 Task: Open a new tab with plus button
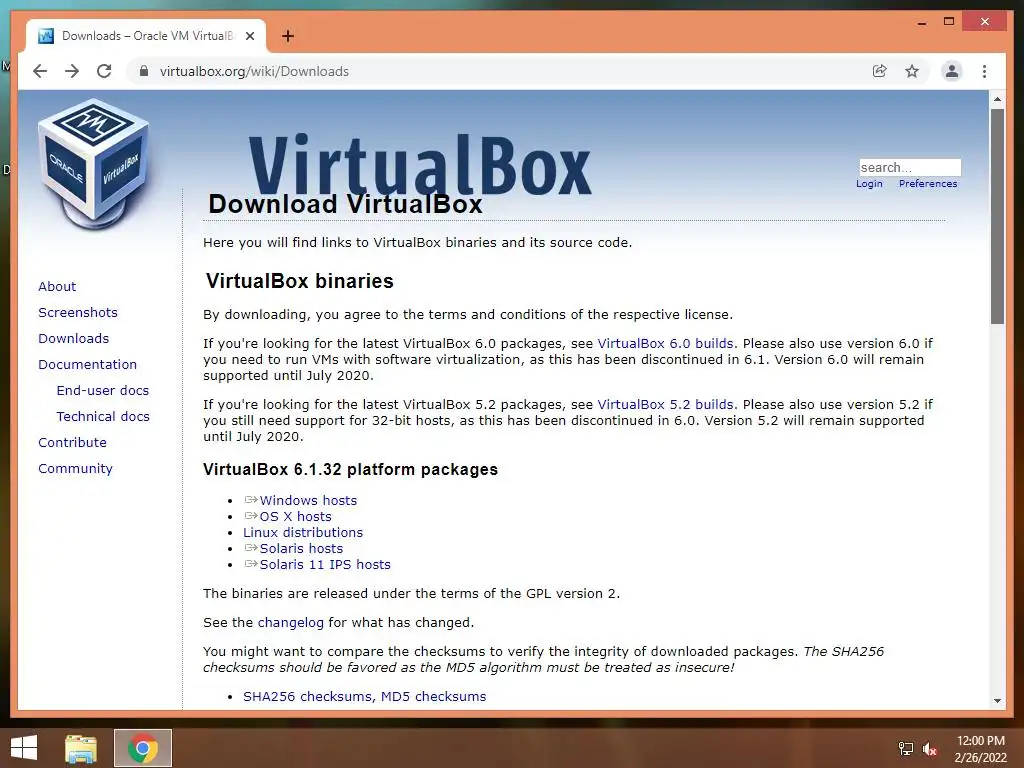[x=288, y=36]
